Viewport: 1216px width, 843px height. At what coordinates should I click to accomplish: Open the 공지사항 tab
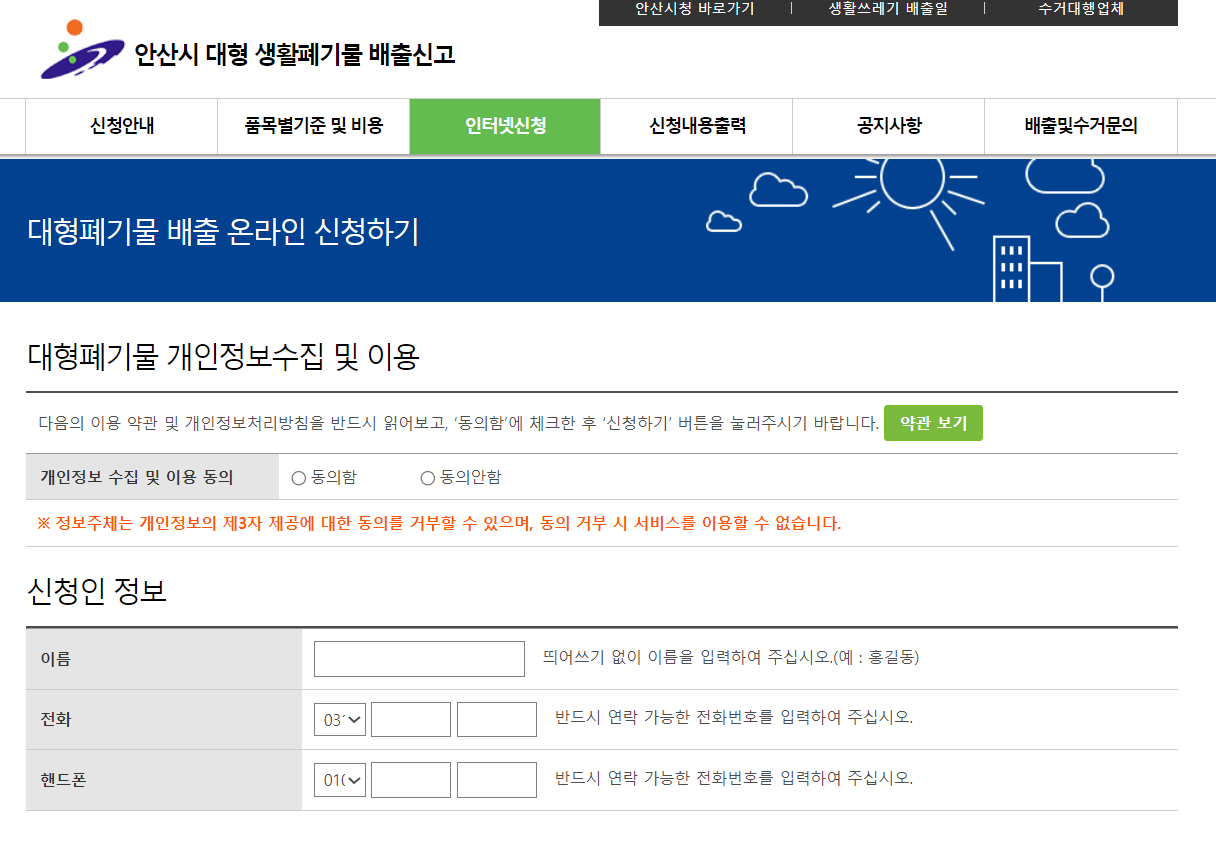click(x=888, y=126)
